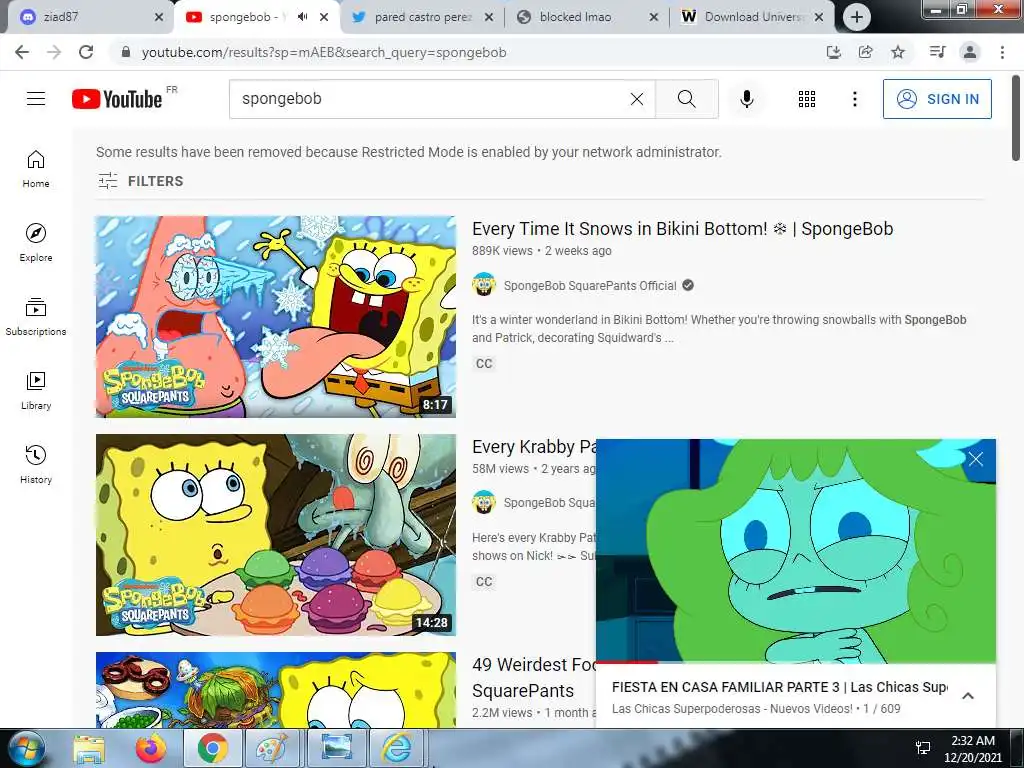
Task: Launch Firefox from the taskbar
Action: point(151,748)
